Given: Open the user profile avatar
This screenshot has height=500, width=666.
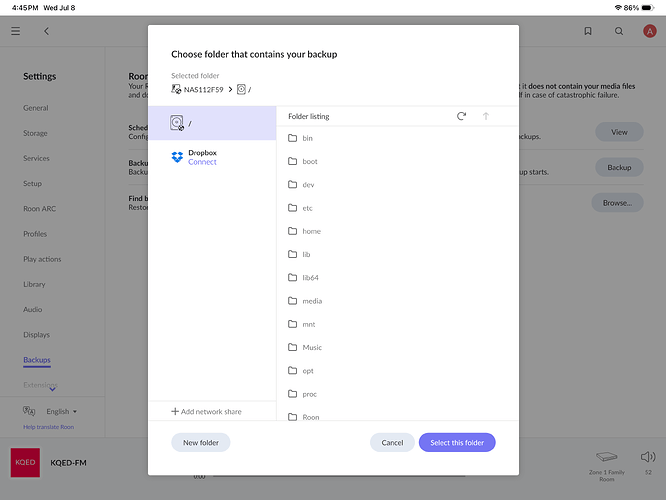Looking at the screenshot, I should click(x=649, y=31).
